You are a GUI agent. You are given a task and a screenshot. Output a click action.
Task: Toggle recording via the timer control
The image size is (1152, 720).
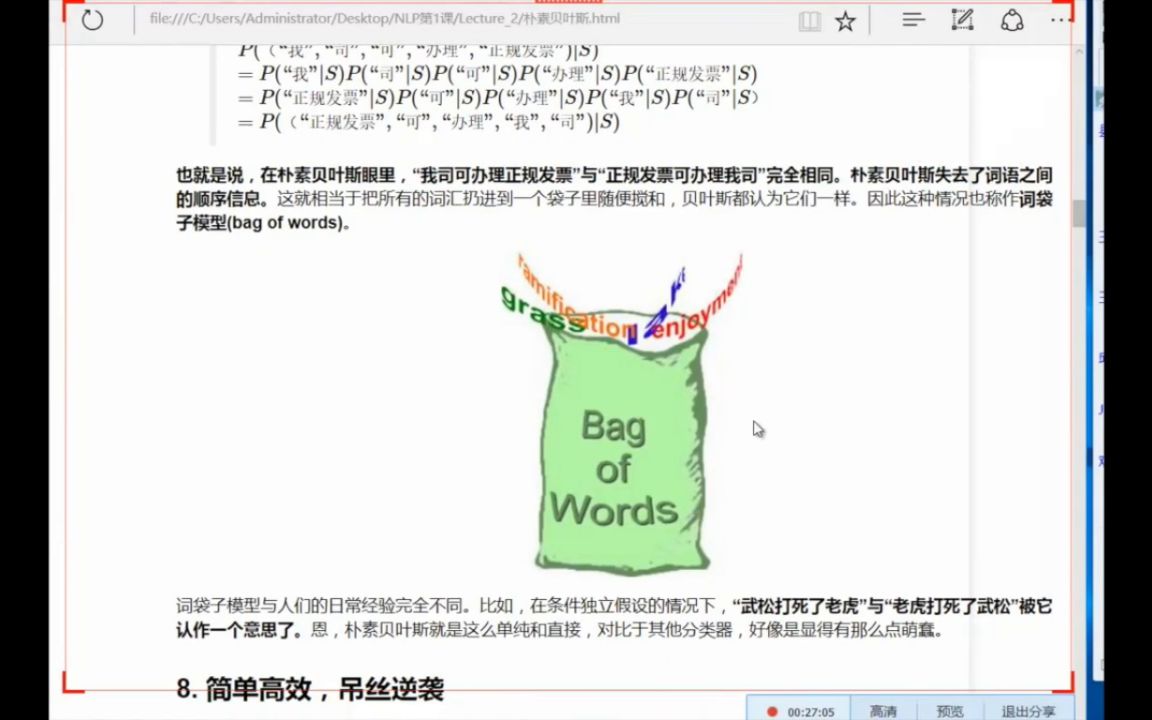click(812, 710)
